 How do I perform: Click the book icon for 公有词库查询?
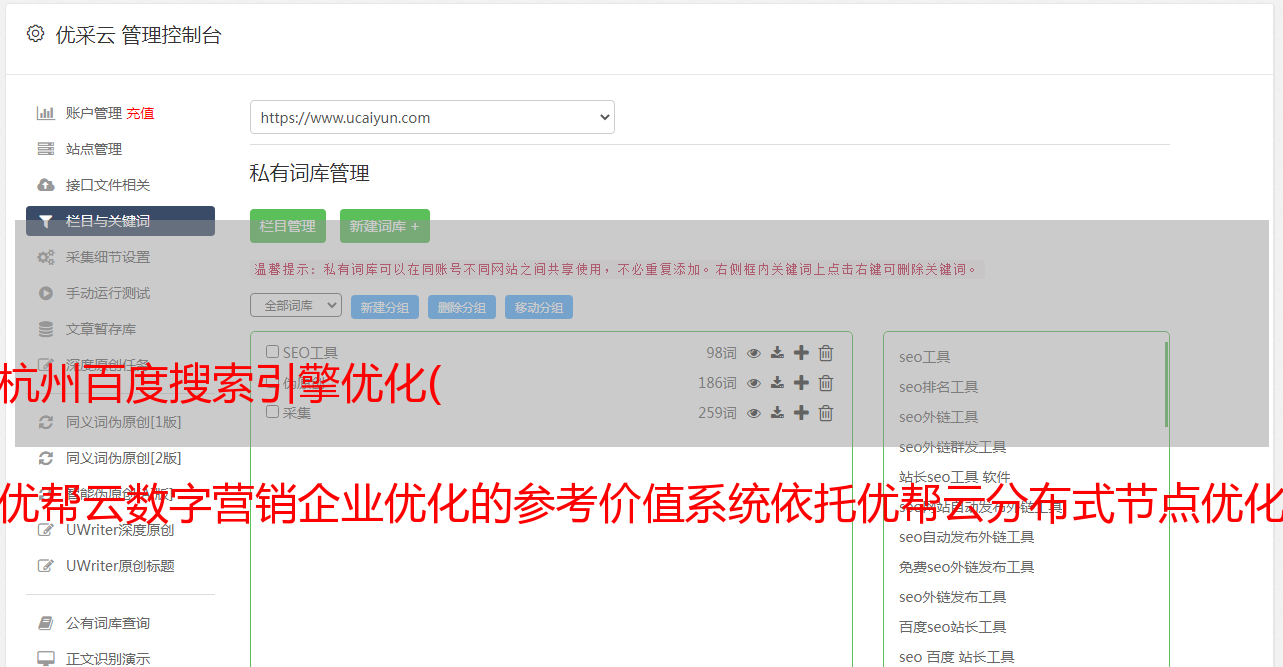point(46,623)
